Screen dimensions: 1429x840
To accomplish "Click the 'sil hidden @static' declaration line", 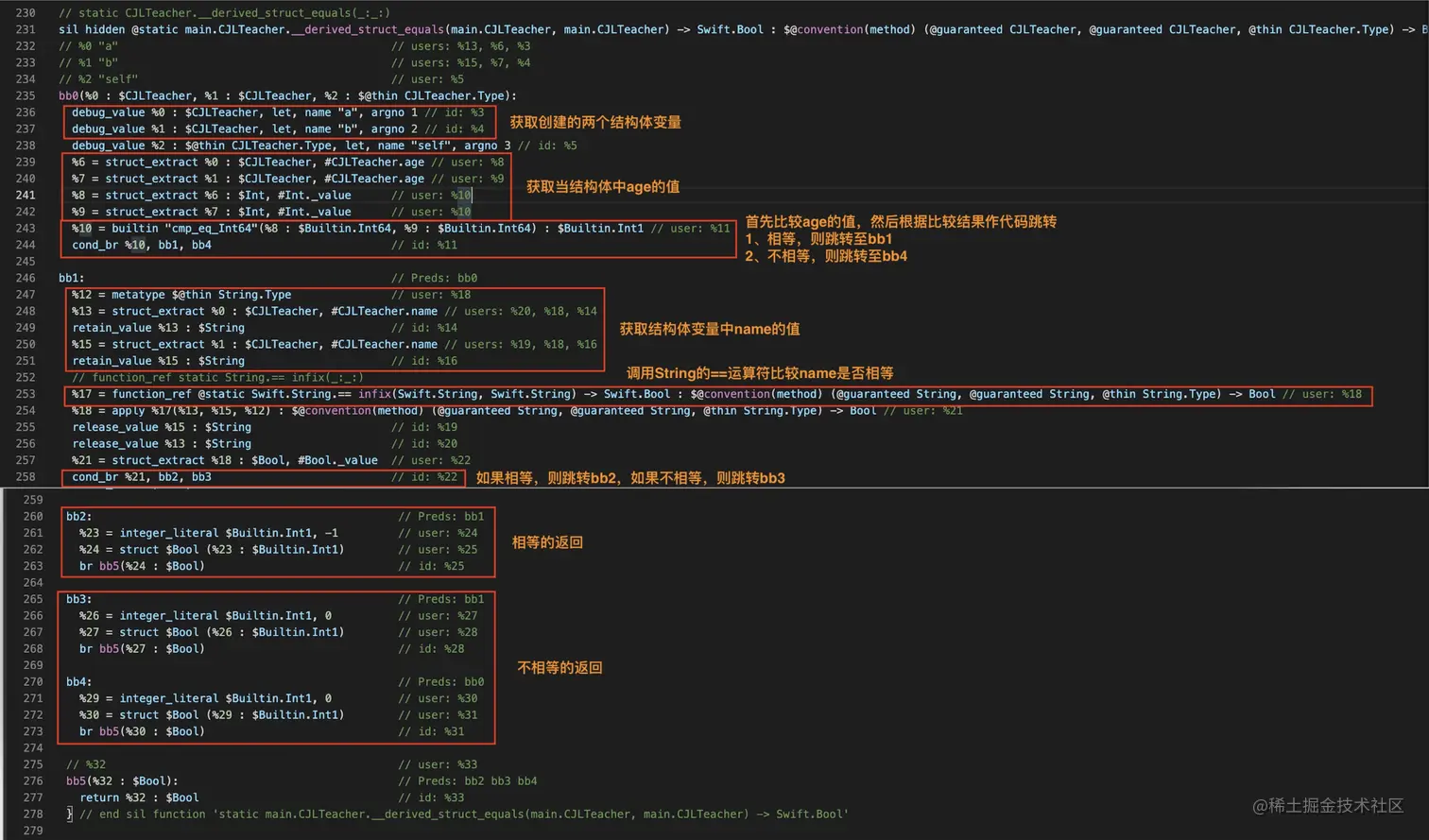I will pyautogui.click(x=743, y=29).
